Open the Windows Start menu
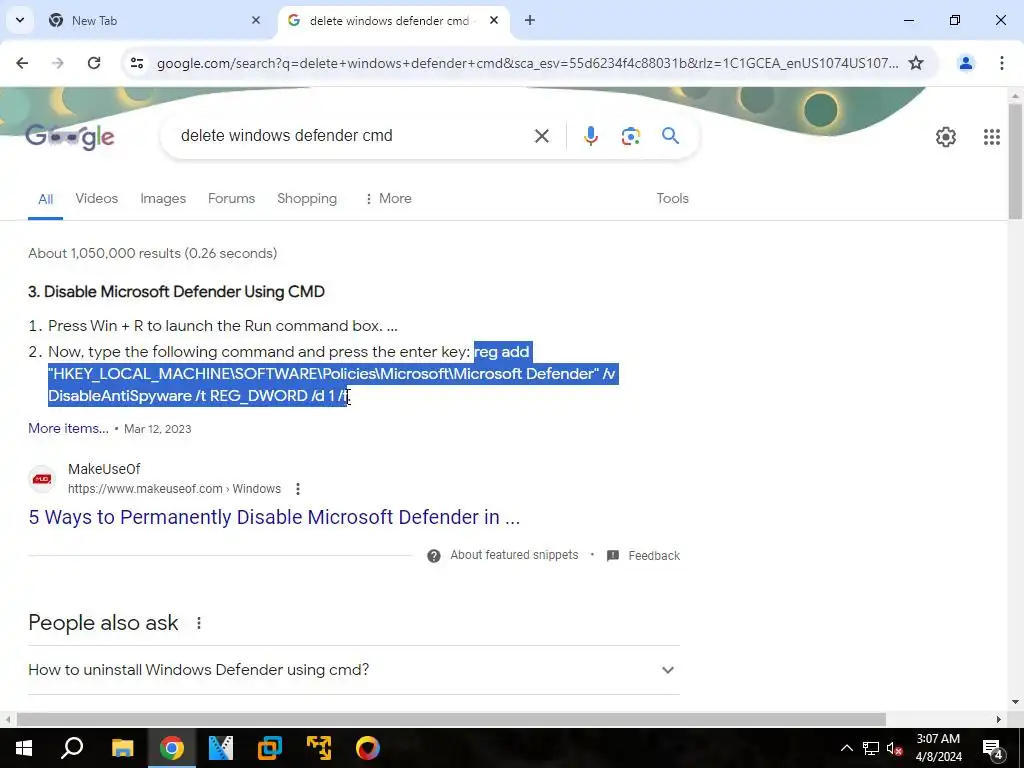 pyautogui.click(x=24, y=748)
